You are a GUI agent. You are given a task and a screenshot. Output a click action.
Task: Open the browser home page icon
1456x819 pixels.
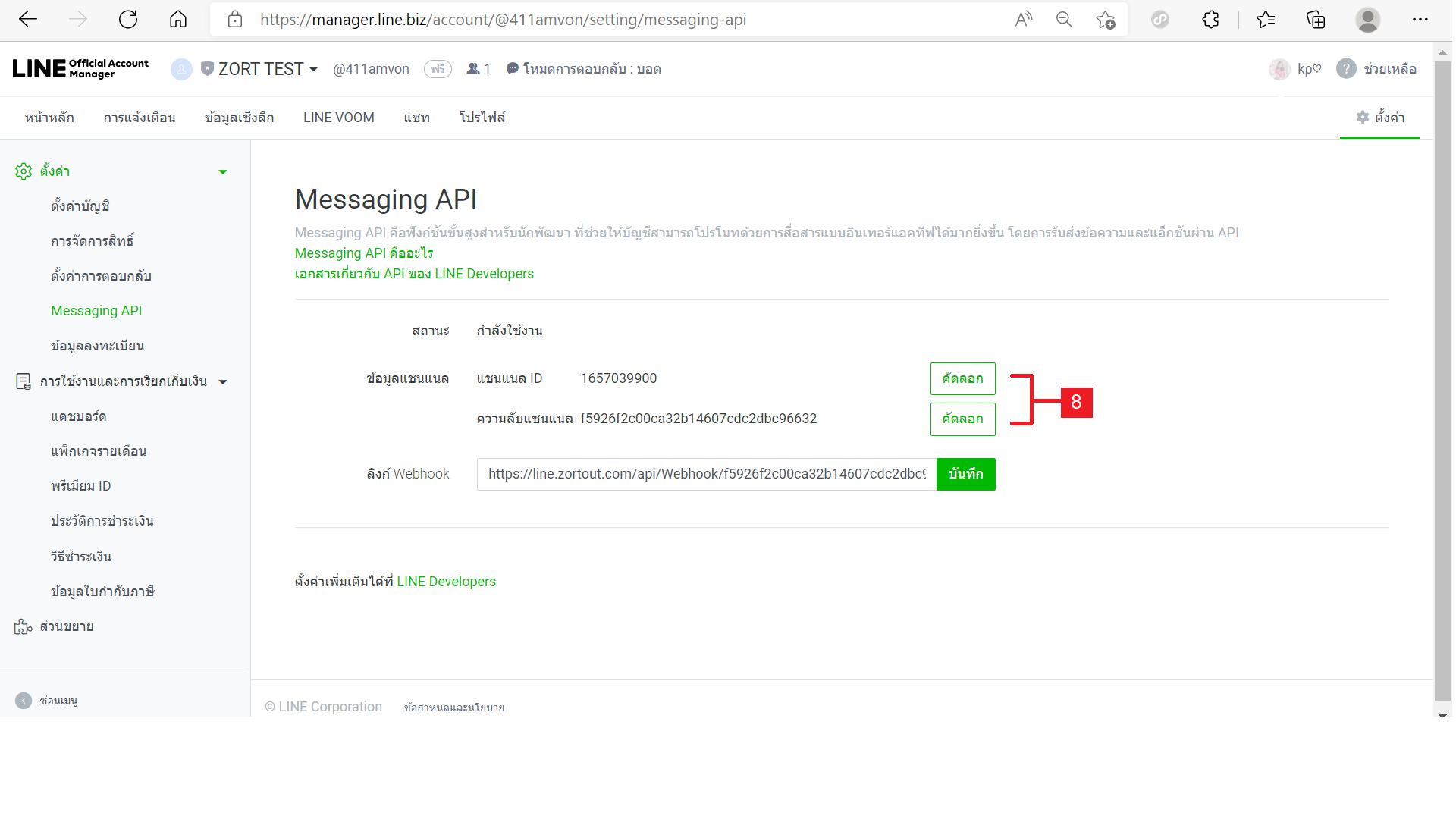(x=178, y=20)
